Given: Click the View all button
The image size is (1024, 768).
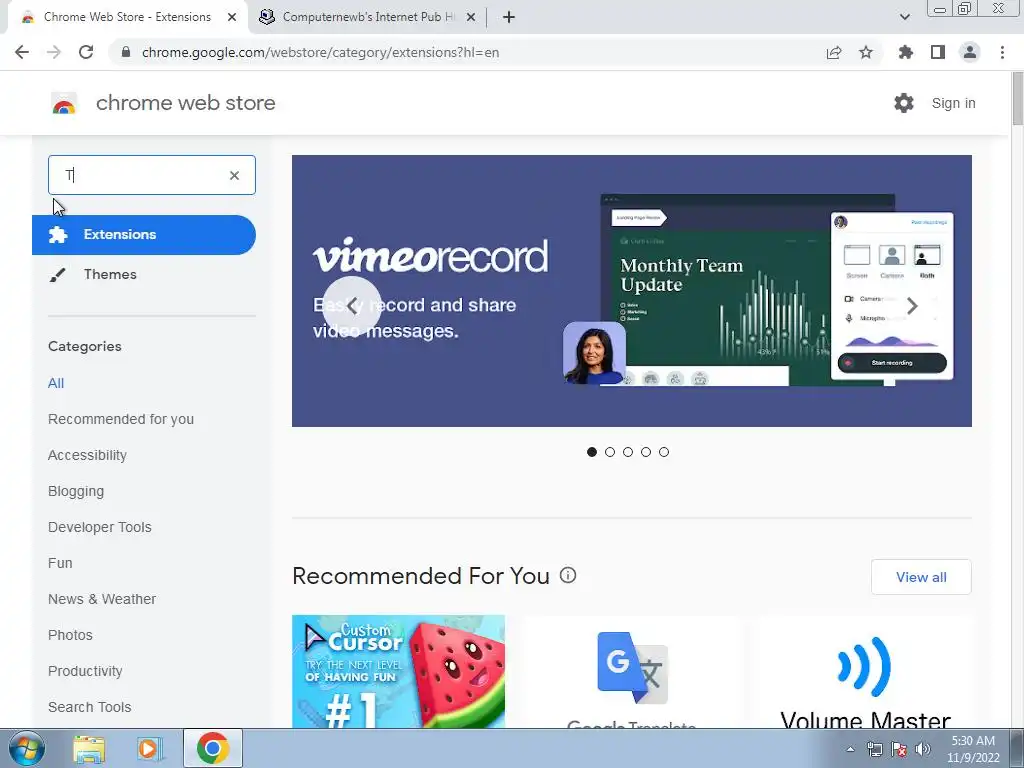Looking at the screenshot, I should (x=921, y=577).
